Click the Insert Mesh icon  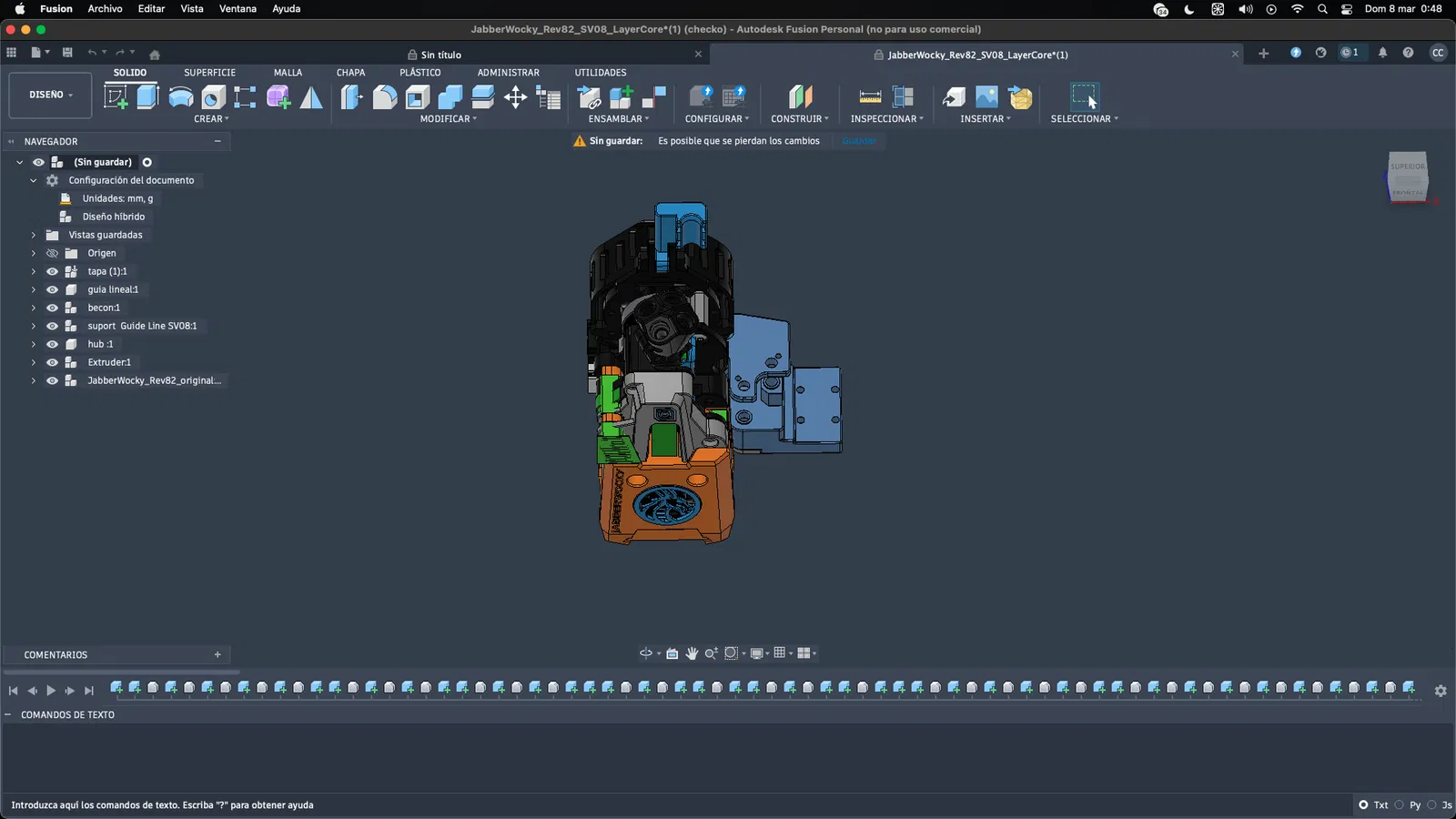click(x=1020, y=96)
